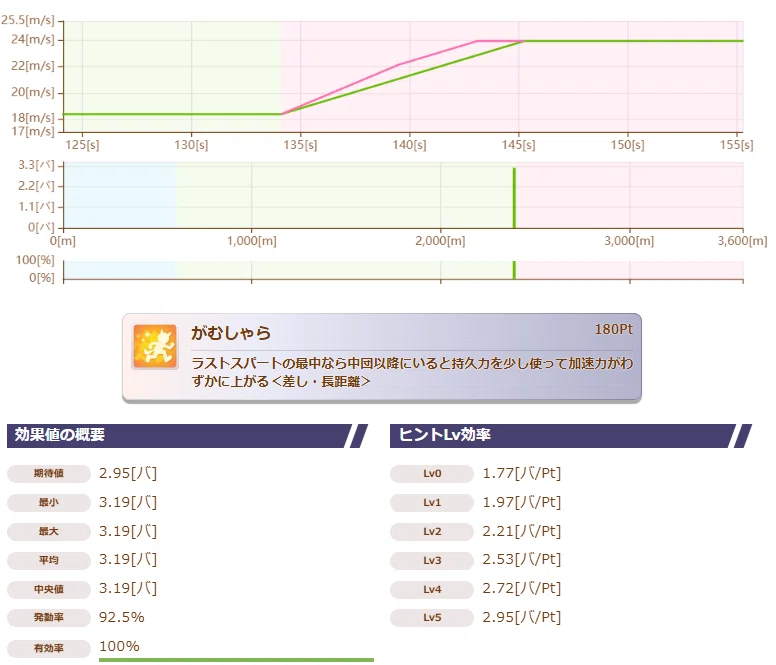Click the 135[s] time axis label
The height and width of the screenshot is (665, 776).
point(300,145)
